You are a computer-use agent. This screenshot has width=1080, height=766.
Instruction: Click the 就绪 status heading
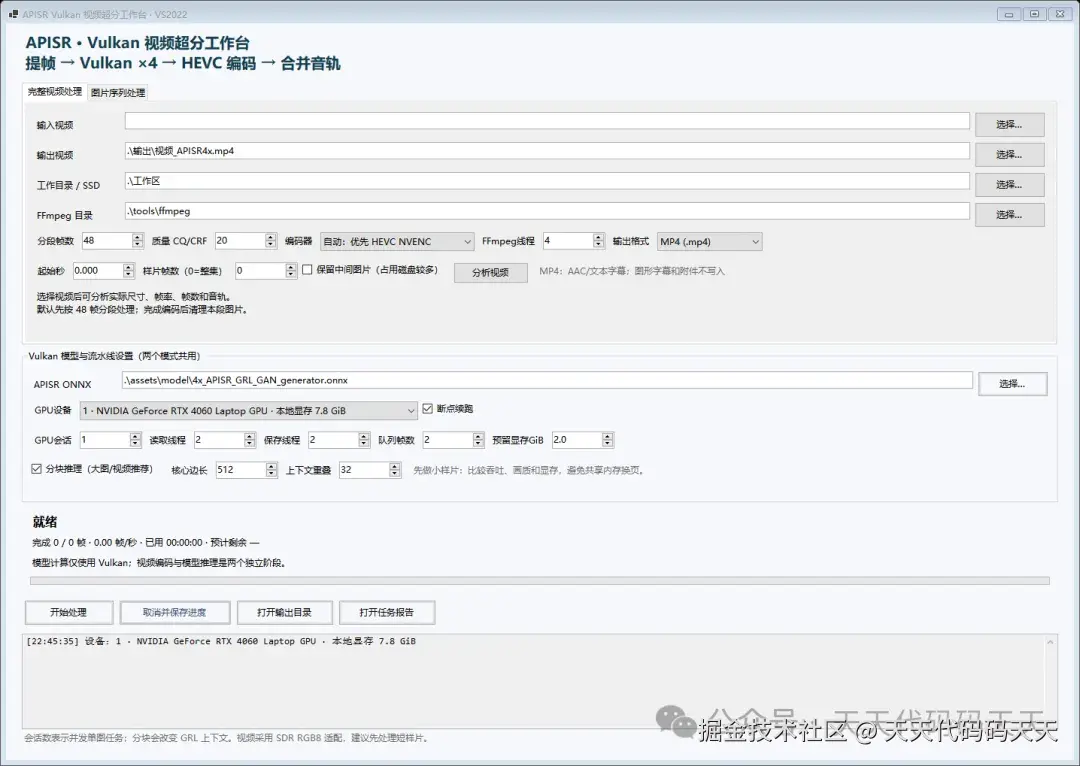point(45,522)
